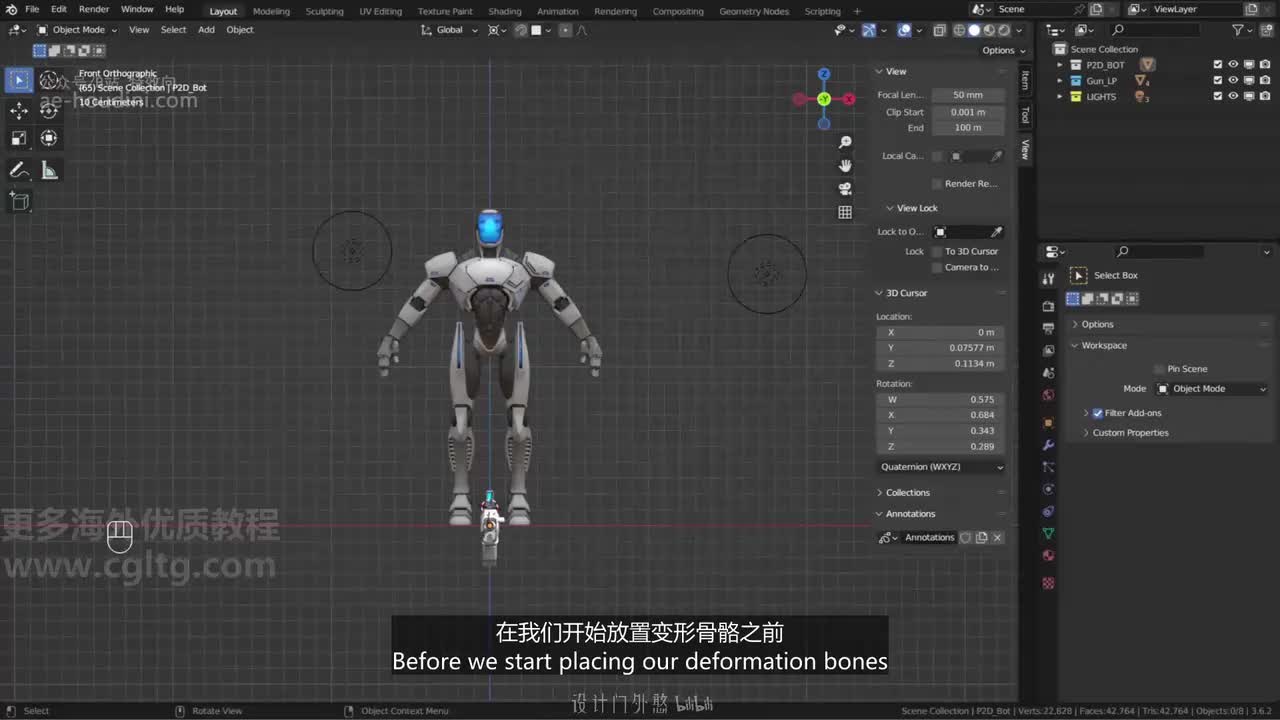Click the 3D Cursor Location Z field
The width and height of the screenshot is (1280, 720).
(941, 364)
